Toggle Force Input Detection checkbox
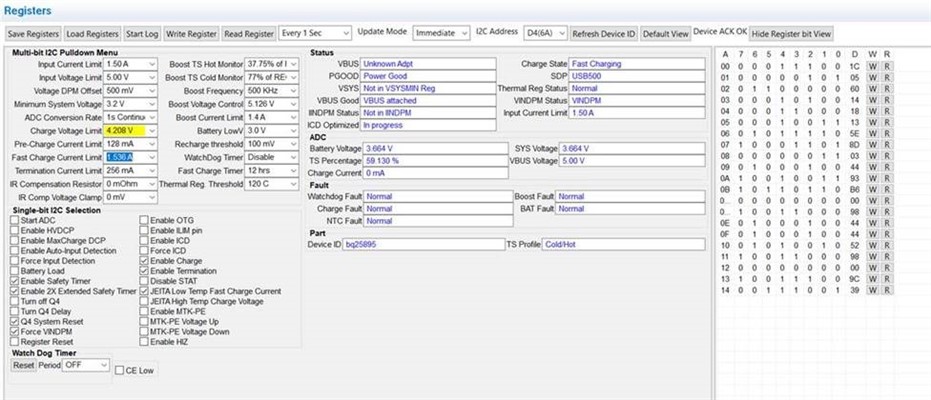Image resolution: width=931 pixels, height=400 pixels. 15,261
